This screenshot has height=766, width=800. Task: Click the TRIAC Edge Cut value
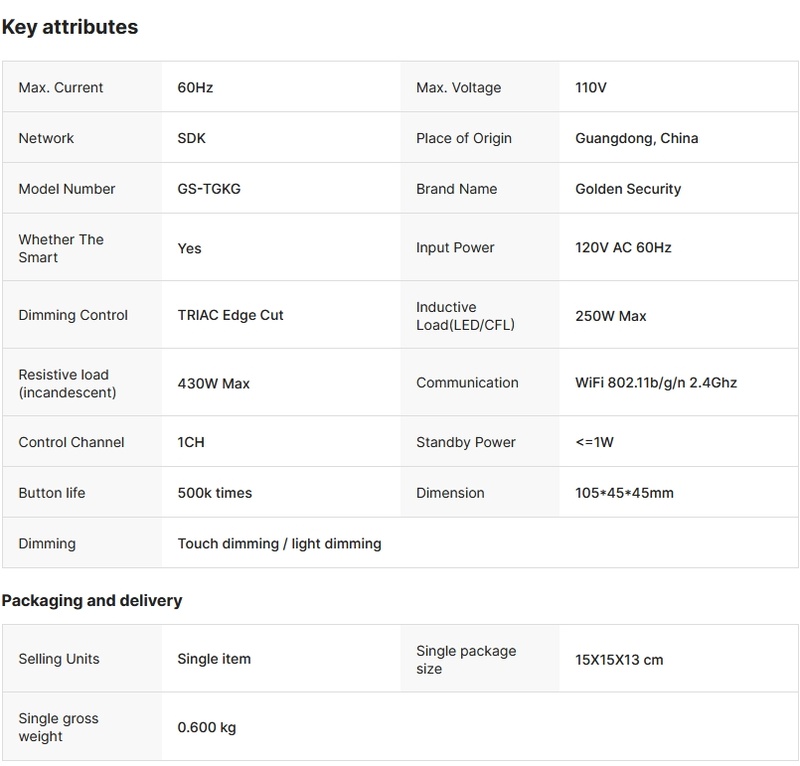230,315
